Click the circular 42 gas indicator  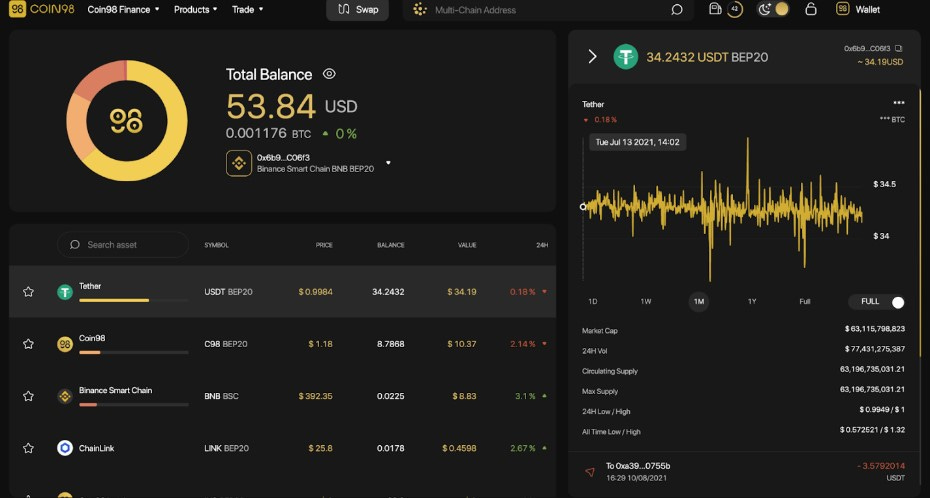735,9
